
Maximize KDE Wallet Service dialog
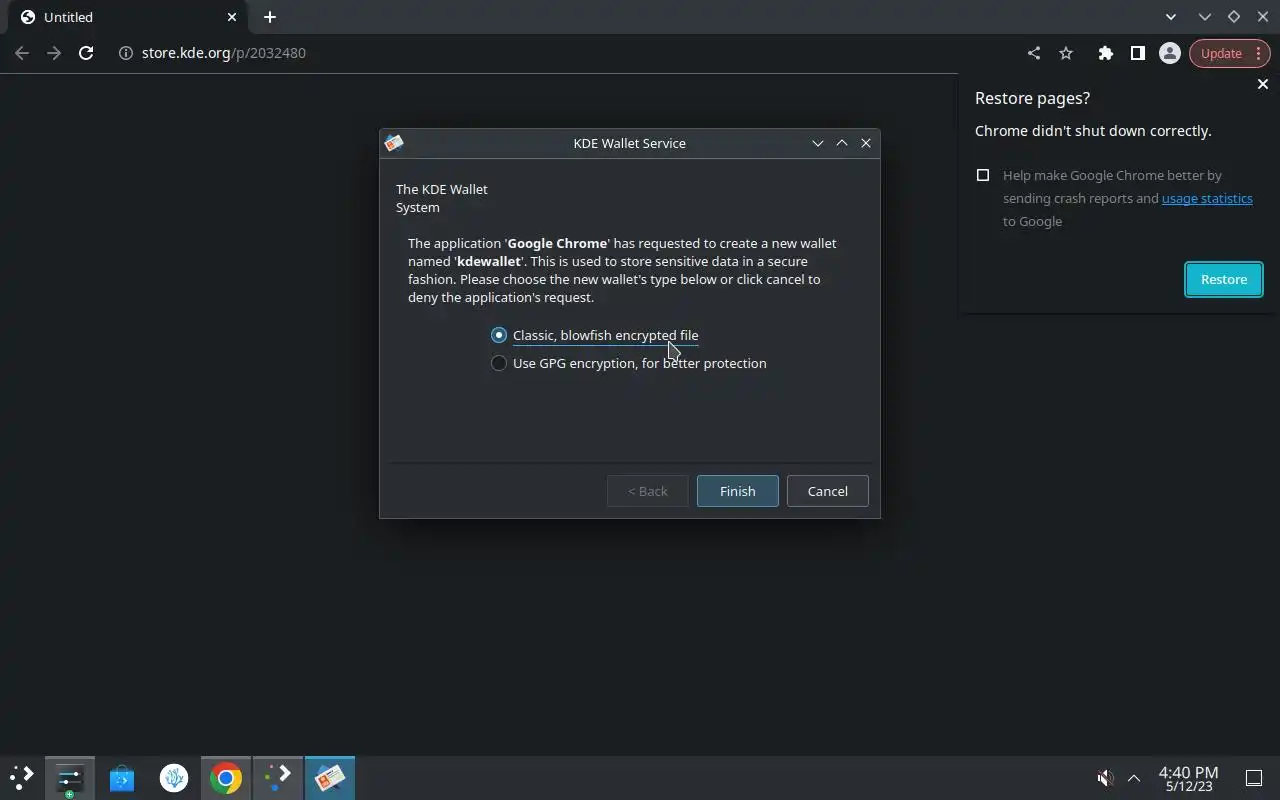tap(842, 143)
